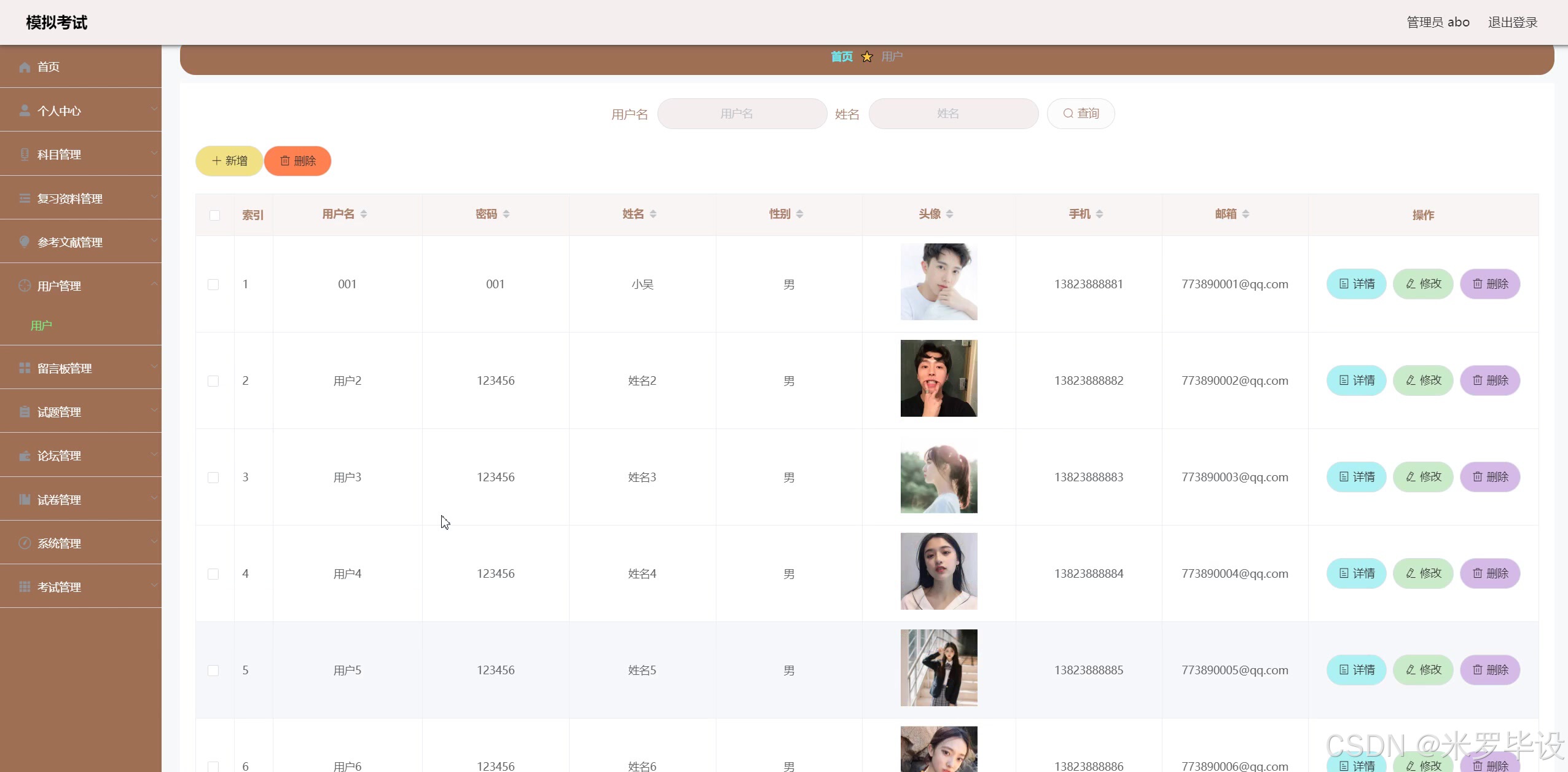The image size is (1568, 772).
Task: Check the checkbox for row 001
Action: tap(213, 285)
